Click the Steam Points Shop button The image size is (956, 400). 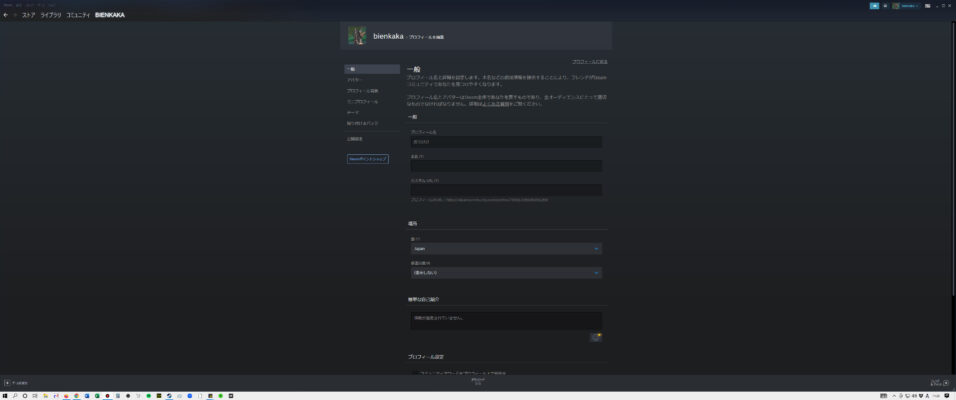368,159
